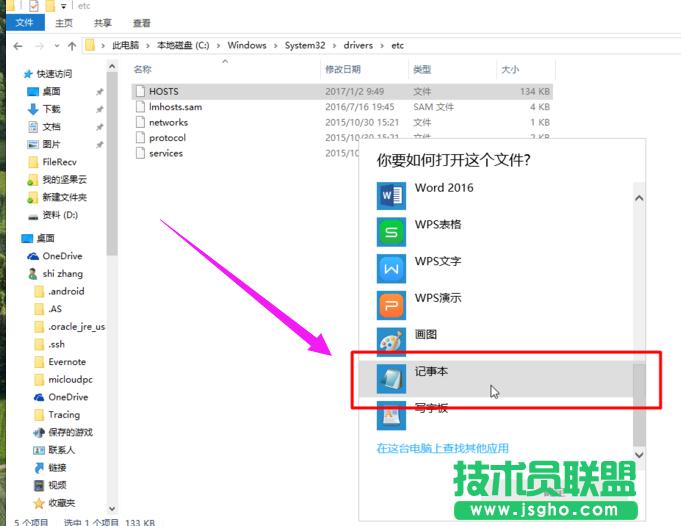
Task: Click the back navigation arrow
Action: click(x=18, y=46)
